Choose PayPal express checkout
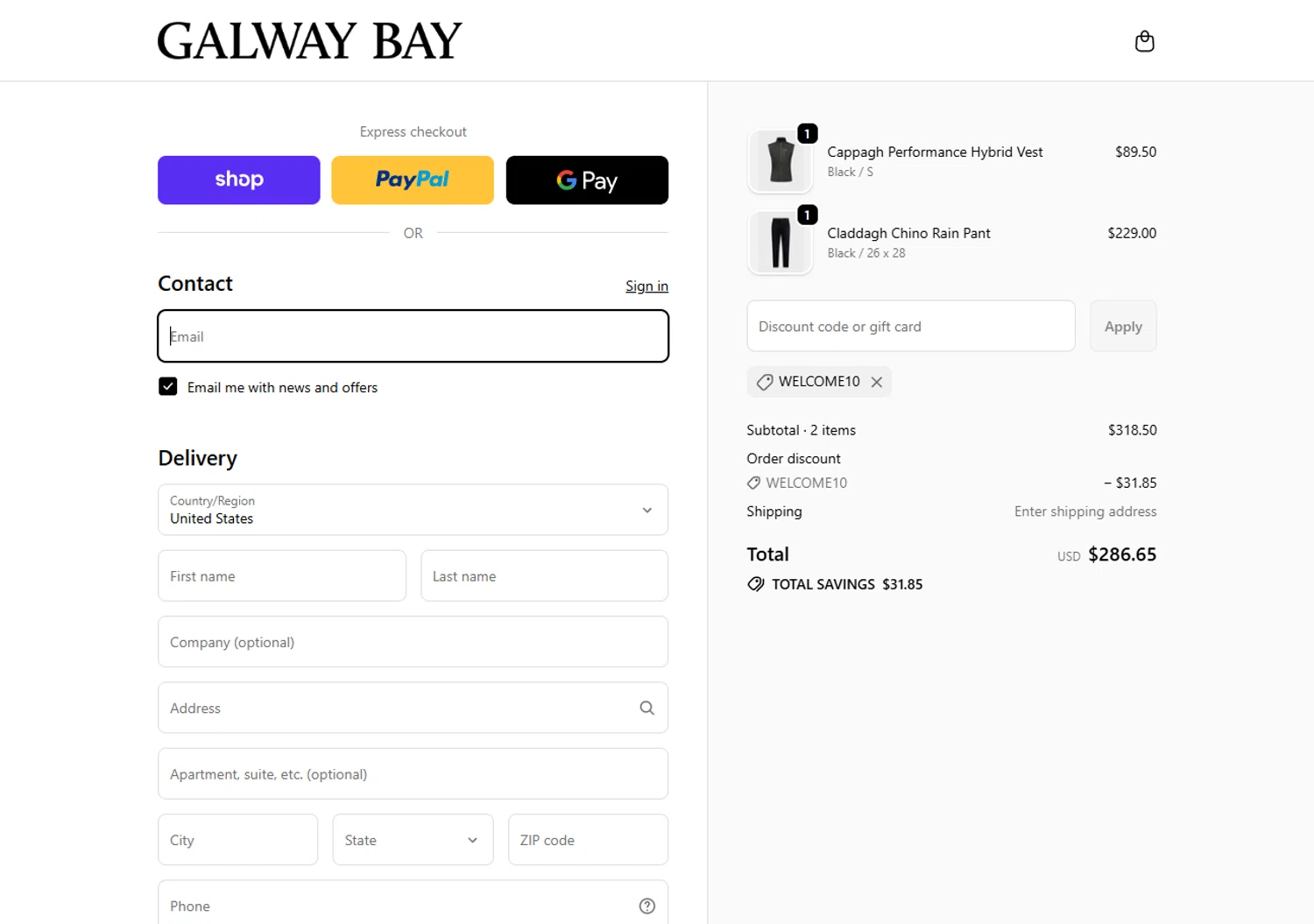Viewport: 1314px width, 924px height. (413, 180)
